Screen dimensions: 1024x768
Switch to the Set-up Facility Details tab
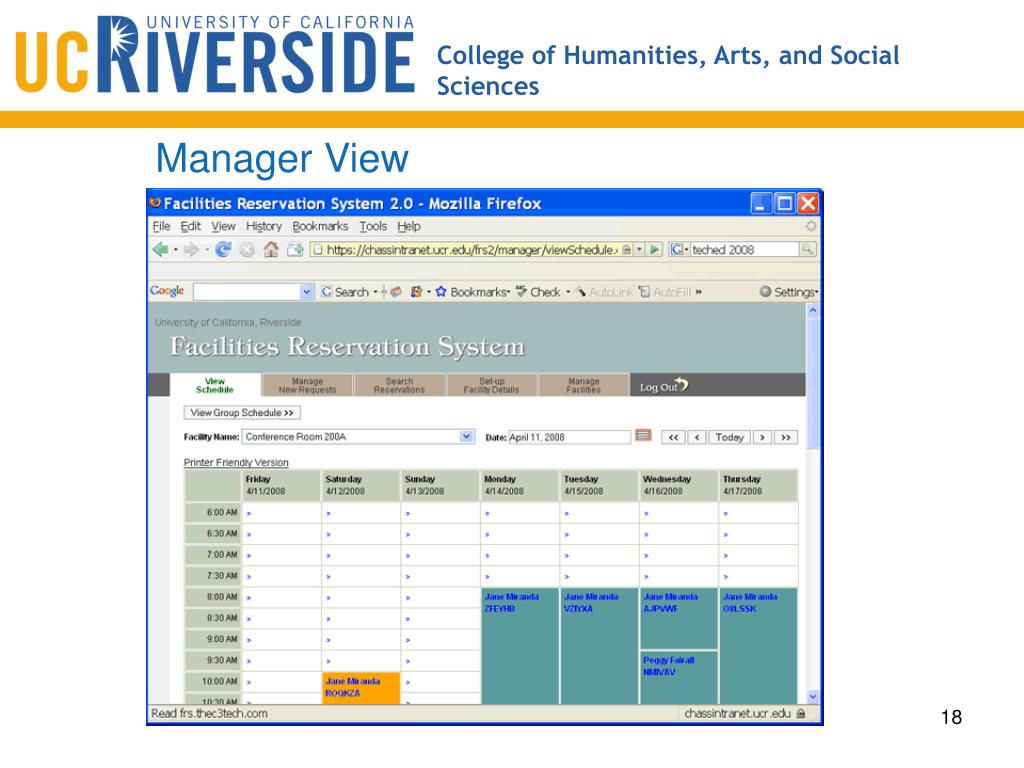[491, 385]
